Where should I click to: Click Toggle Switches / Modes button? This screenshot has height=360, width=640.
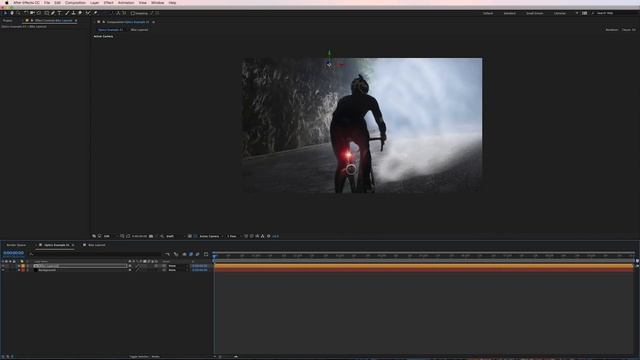[x=145, y=356]
